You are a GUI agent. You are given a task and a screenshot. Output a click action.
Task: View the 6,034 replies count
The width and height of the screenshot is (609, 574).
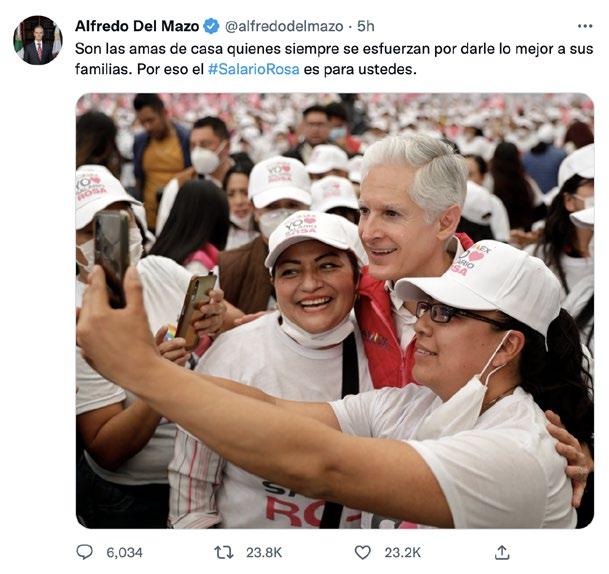pos(124,552)
